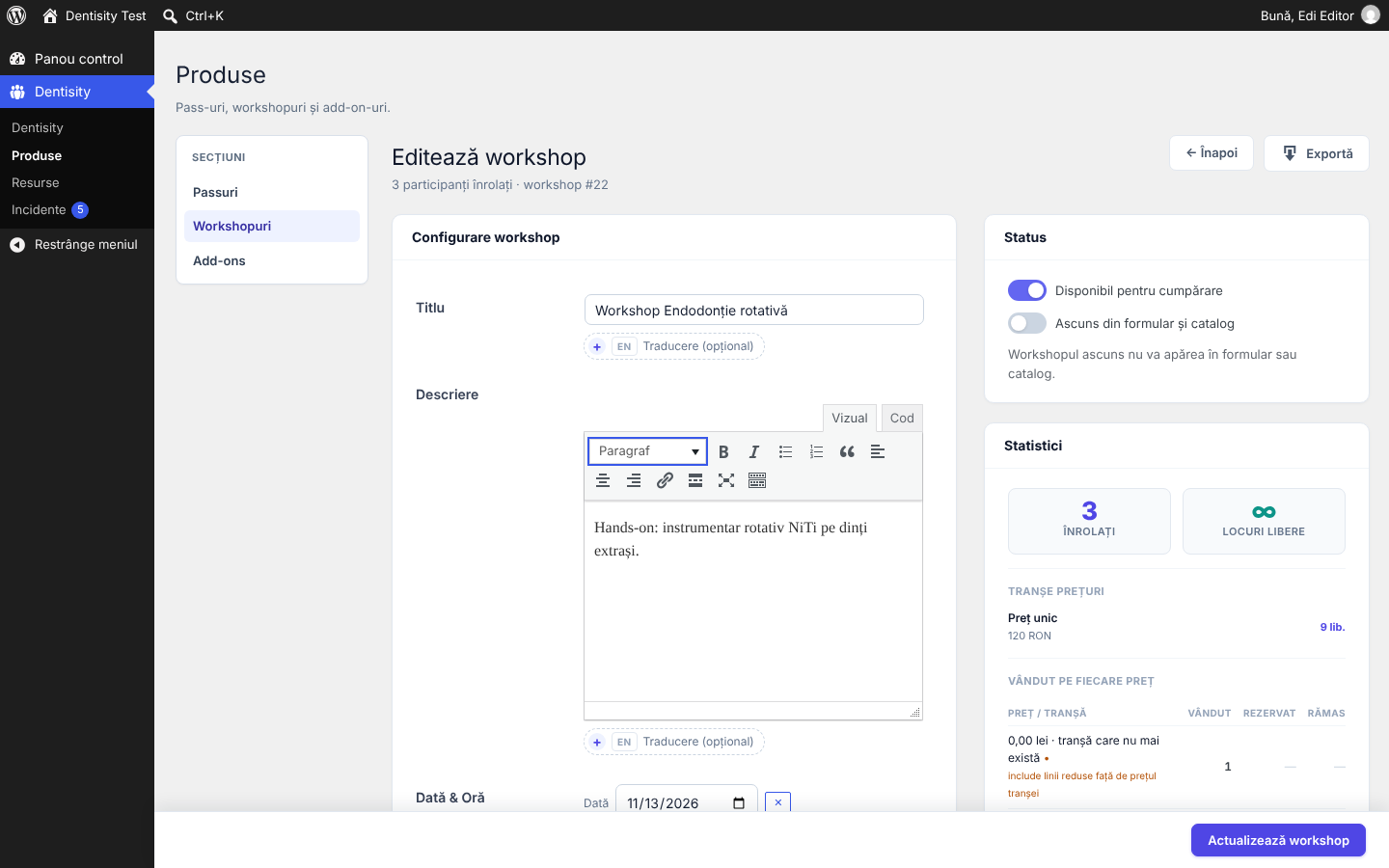The height and width of the screenshot is (868, 1389).
Task: Select the Workshopuri section
Action: coord(272,226)
